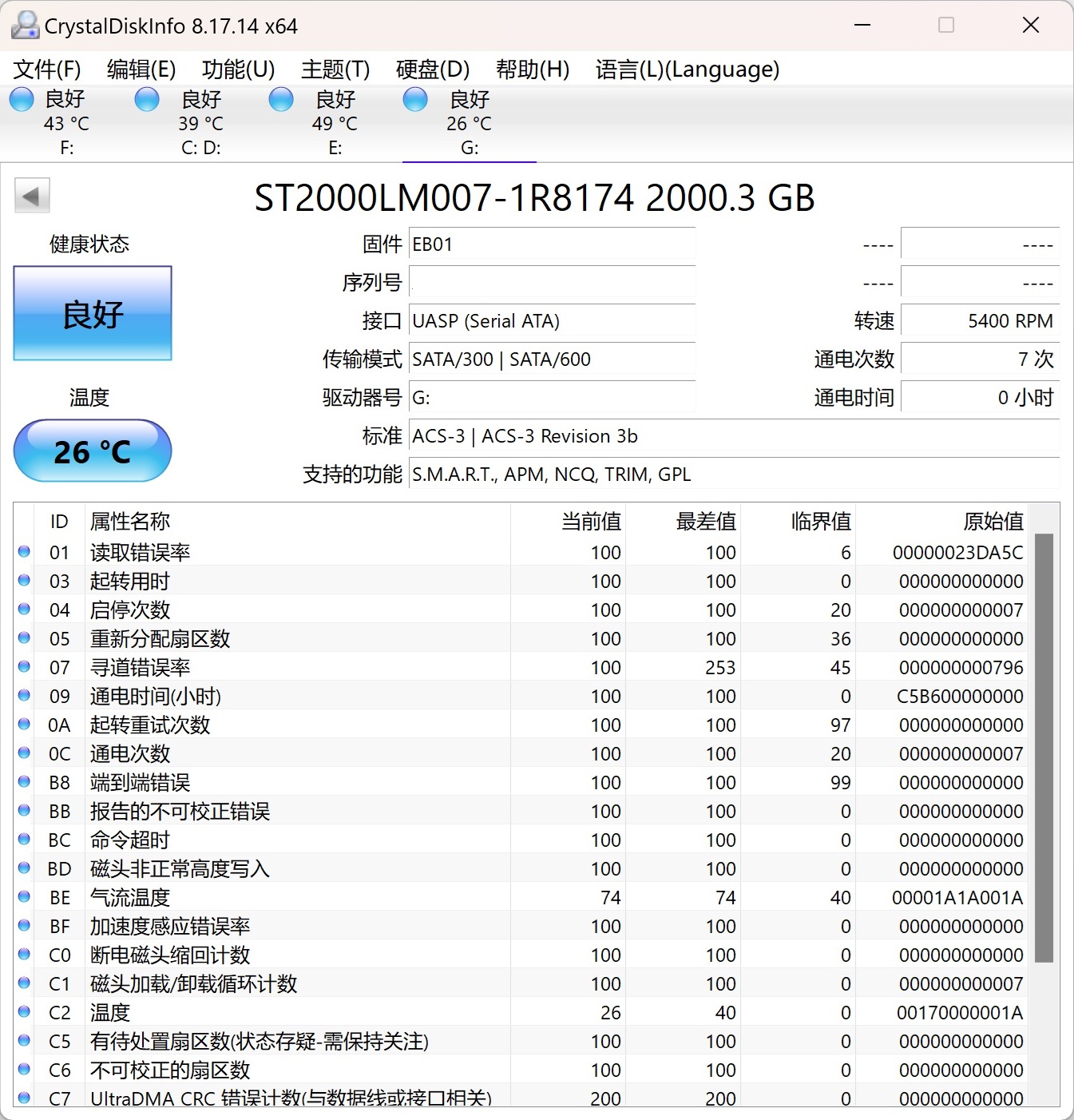Select the G: disk status orb
This screenshot has height=1120, width=1074.
tap(415, 100)
